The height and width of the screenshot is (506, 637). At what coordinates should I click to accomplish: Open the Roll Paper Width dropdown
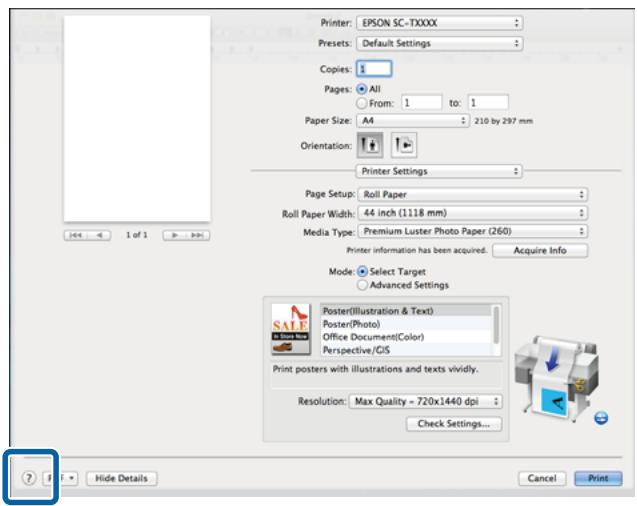(x=472, y=213)
